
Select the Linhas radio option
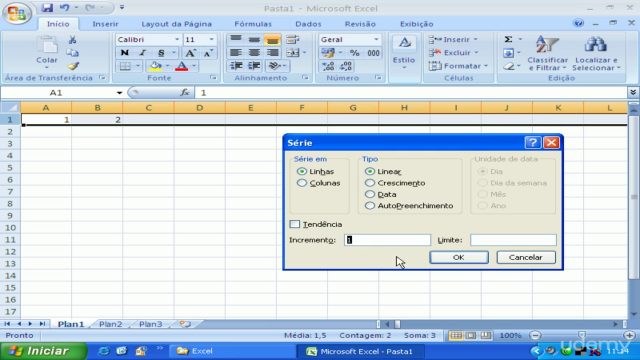coord(302,171)
